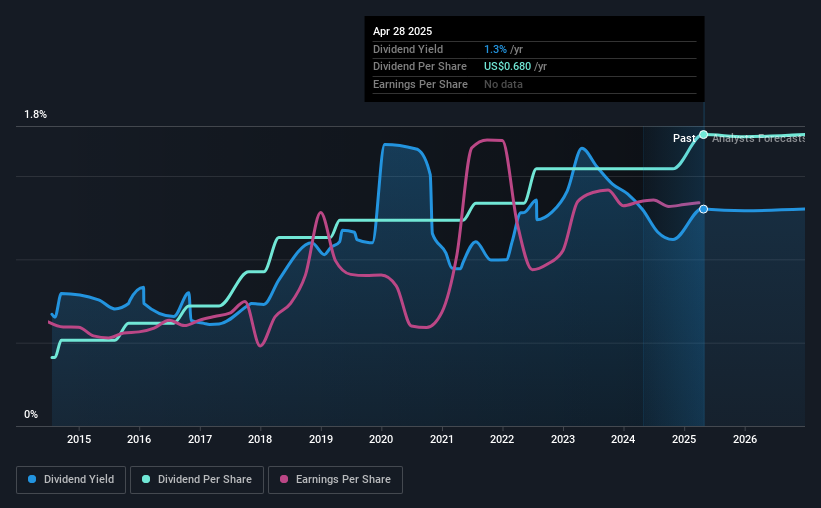Click the Apr 28 2025 tooltip date
The image size is (821, 508).
(x=403, y=31)
